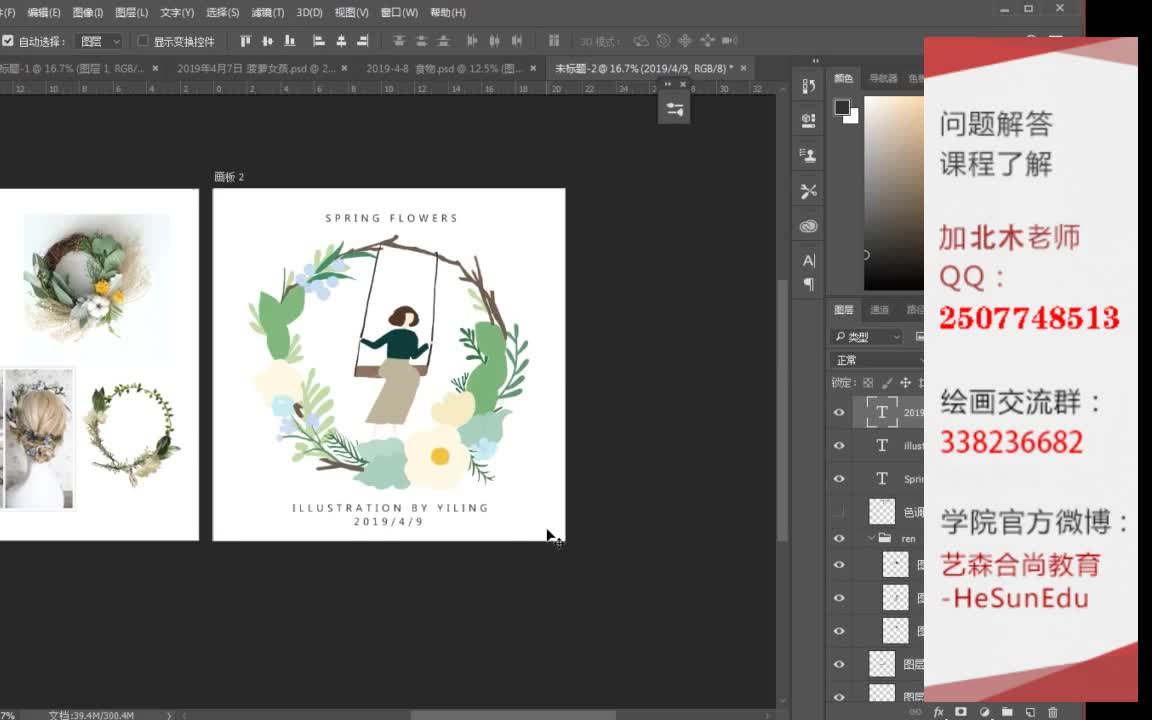The image size is (1152, 720).
Task: Click the 色调 adjustment layer thumbnail
Action: [x=881, y=511]
